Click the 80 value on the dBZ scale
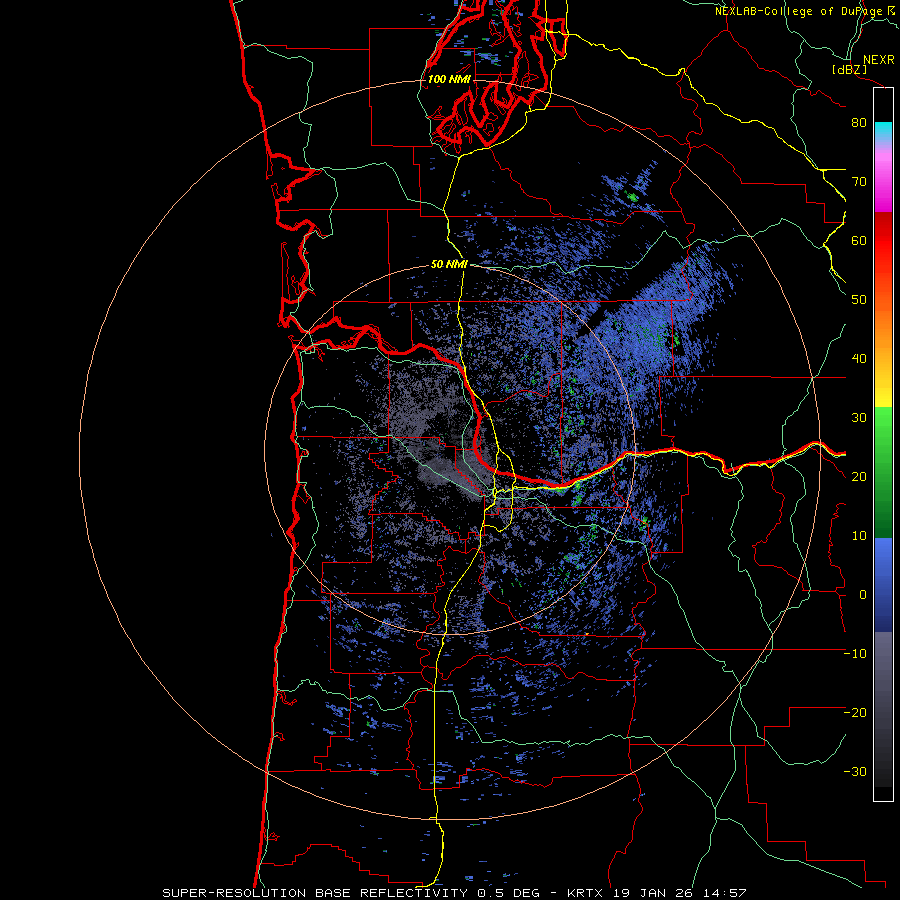Viewport: 900px width, 900px height. click(x=859, y=122)
